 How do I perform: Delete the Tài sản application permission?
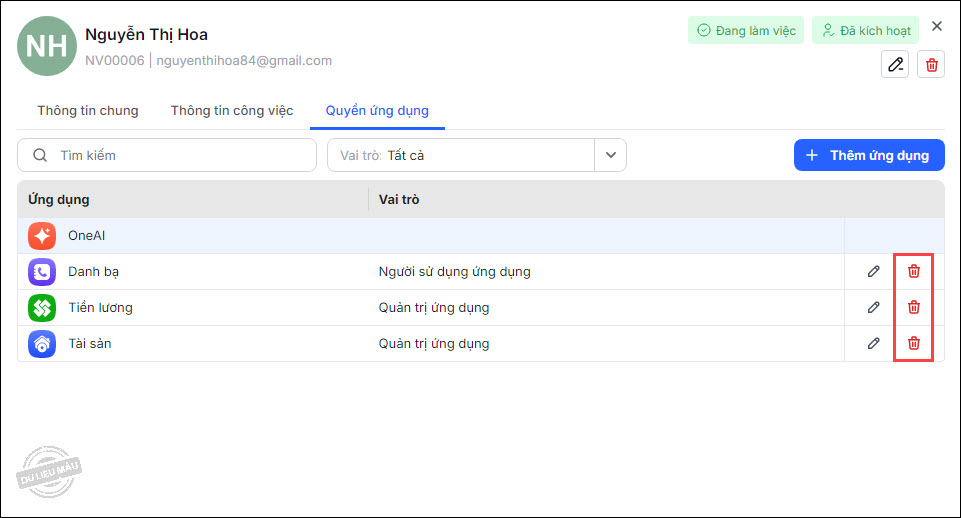913,343
